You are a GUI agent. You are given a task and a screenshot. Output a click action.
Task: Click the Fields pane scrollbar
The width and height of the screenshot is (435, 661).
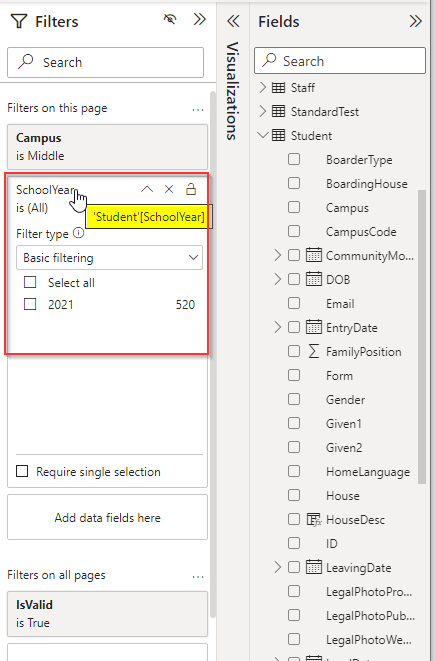(422, 336)
